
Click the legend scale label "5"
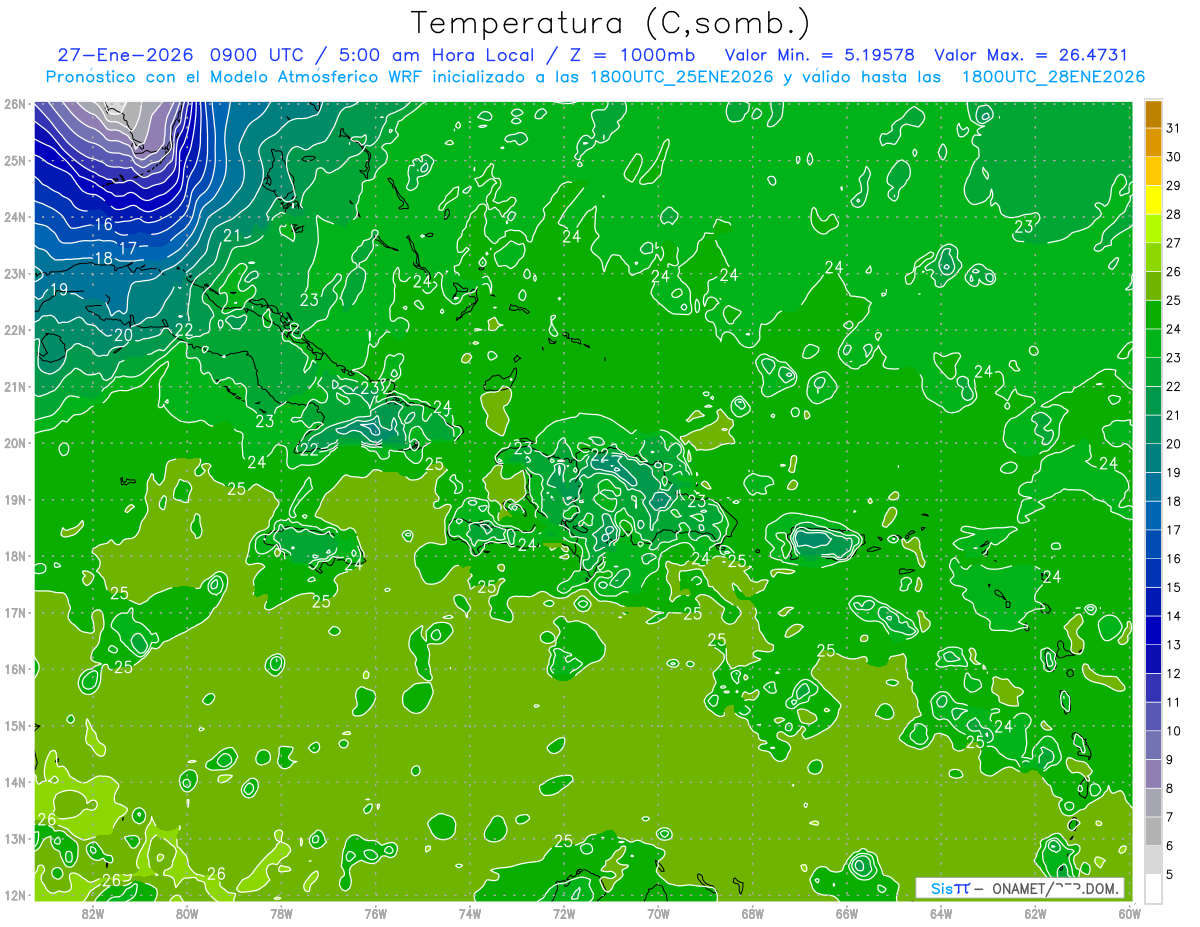click(1170, 874)
